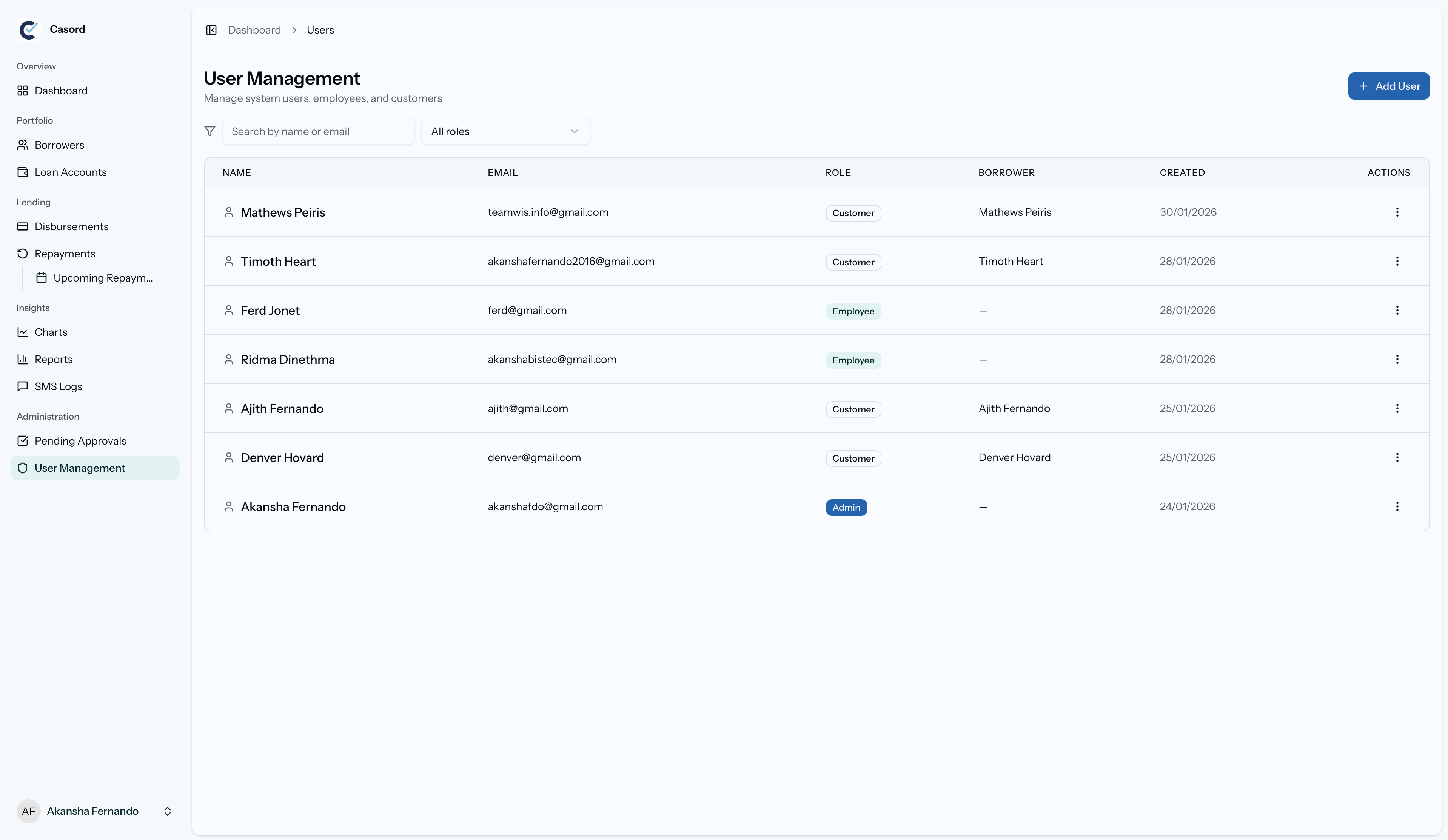Image resolution: width=1448 pixels, height=840 pixels.
Task: Click the sidebar collapse icon
Action: click(211, 30)
